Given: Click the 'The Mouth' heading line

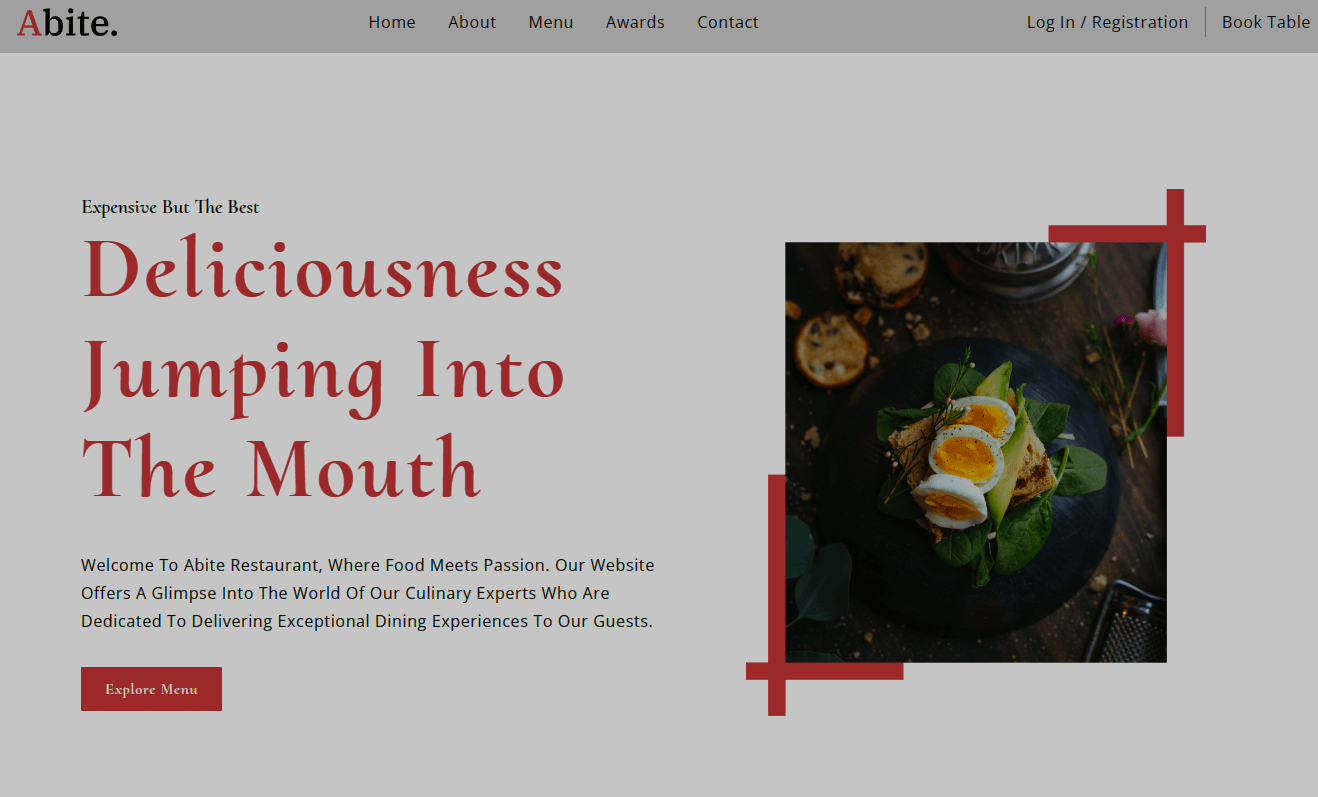Looking at the screenshot, I should coord(281,468).
